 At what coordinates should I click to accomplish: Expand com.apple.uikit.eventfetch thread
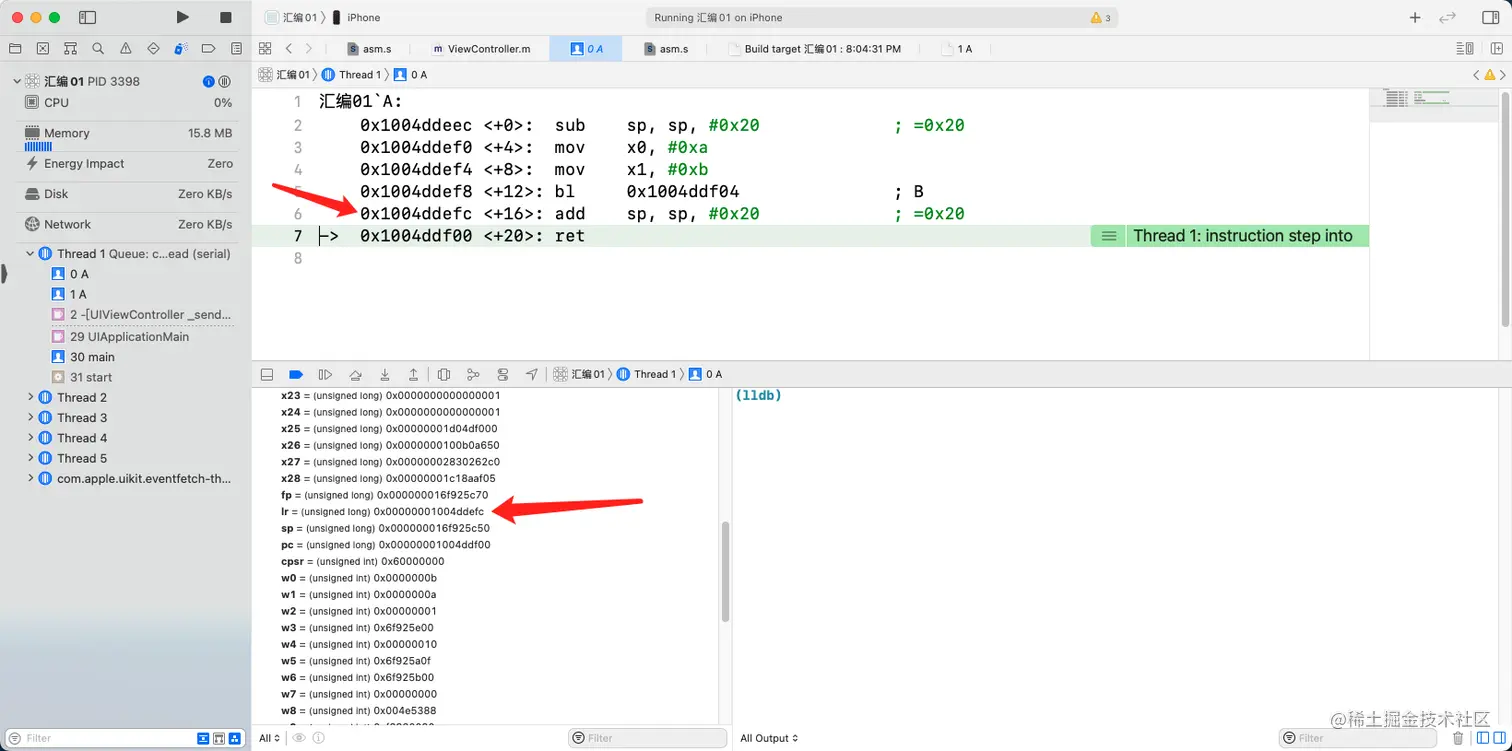coord(30,479)
